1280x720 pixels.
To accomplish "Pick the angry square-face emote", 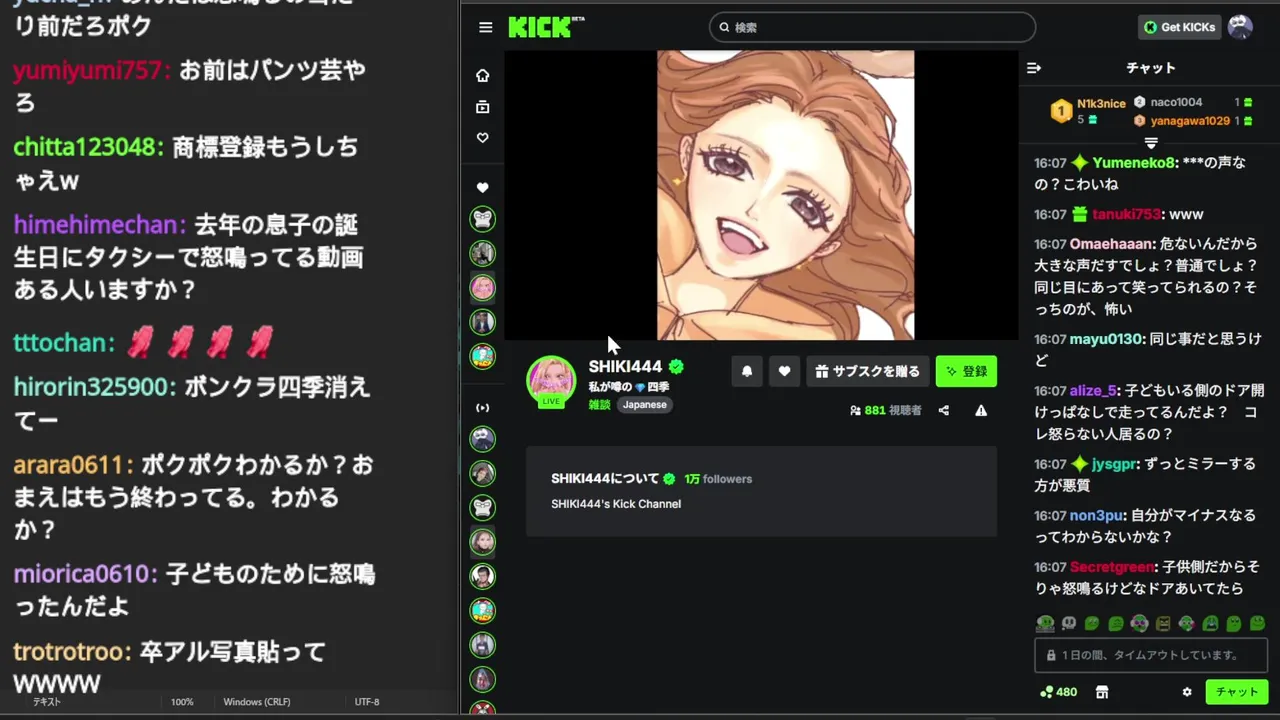I will tap(1163, 623).
